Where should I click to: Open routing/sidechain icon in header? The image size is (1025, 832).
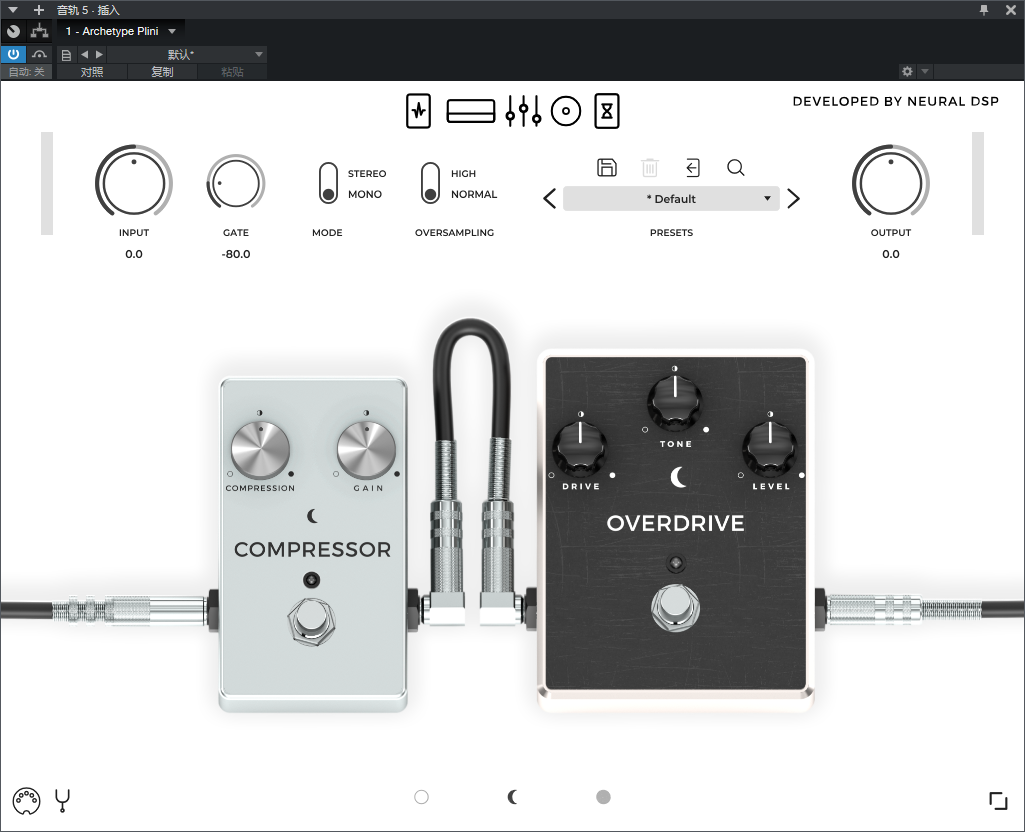click(x=40, y=31)
